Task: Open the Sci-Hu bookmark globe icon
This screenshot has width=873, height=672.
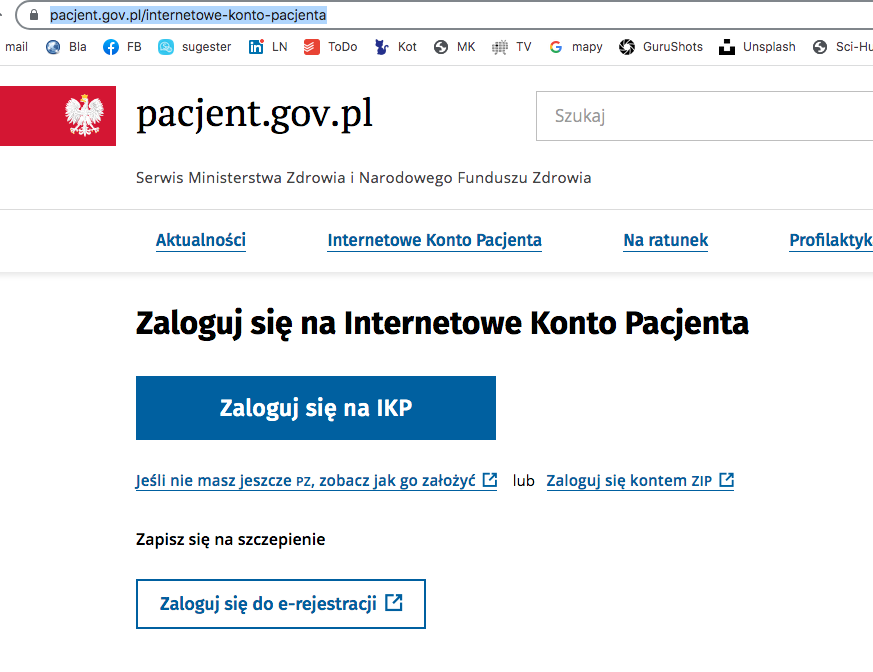Action: coord(820,47)
